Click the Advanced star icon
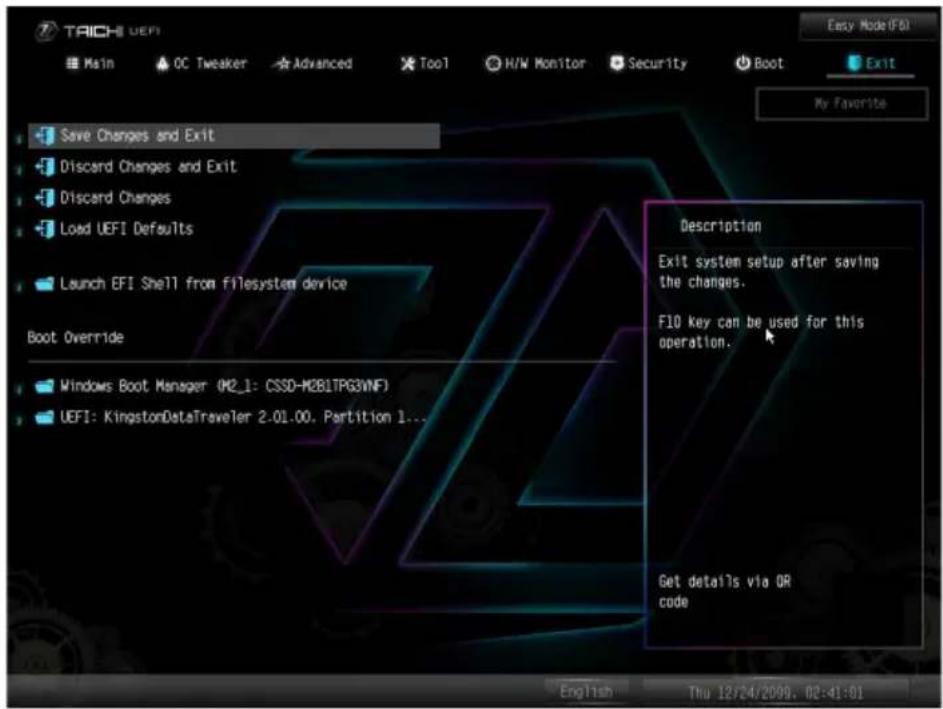Screen dimensions: 943x709 pos(283,63)
